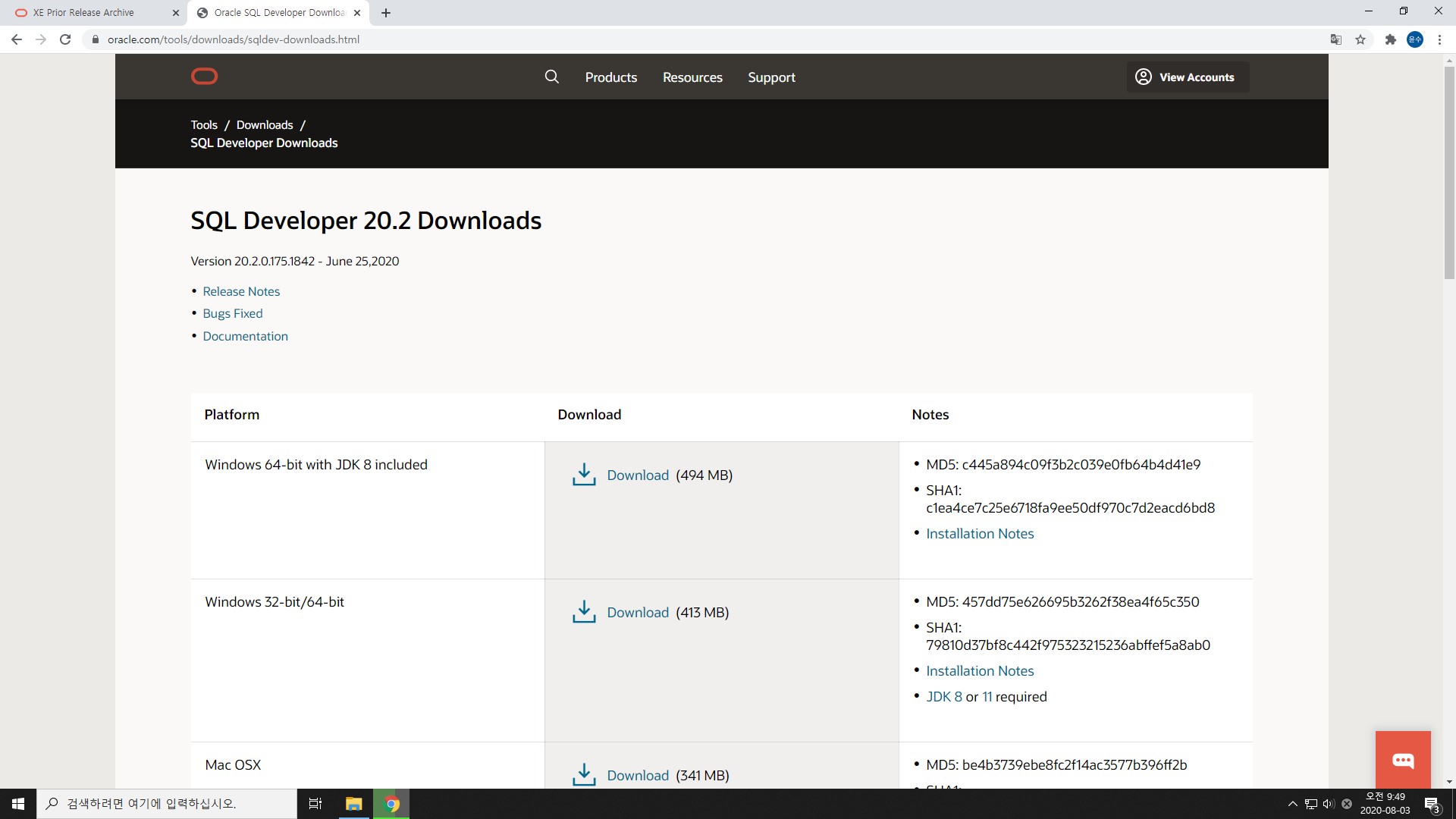The height and width of the screenshot is (819, 1456).
Task: Open Chrome three-dot menu
Action: click(1439, 39)
